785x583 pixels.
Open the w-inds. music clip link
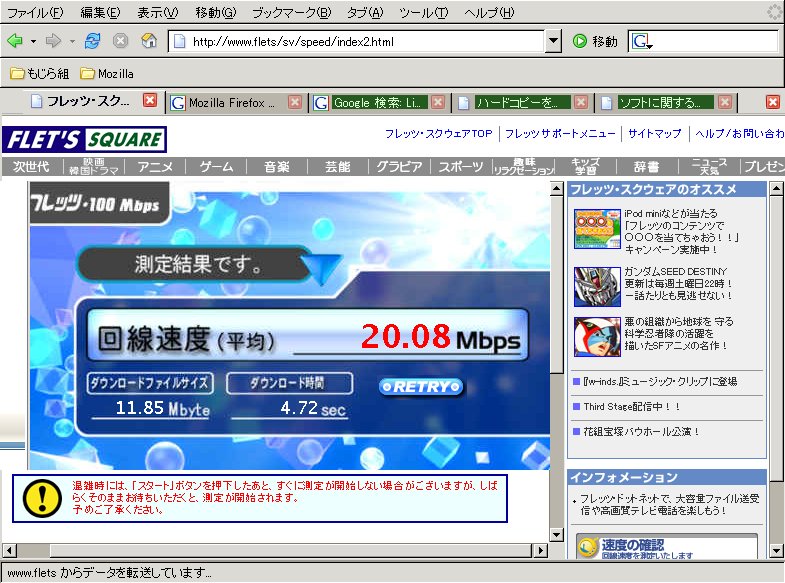(660, 381)
